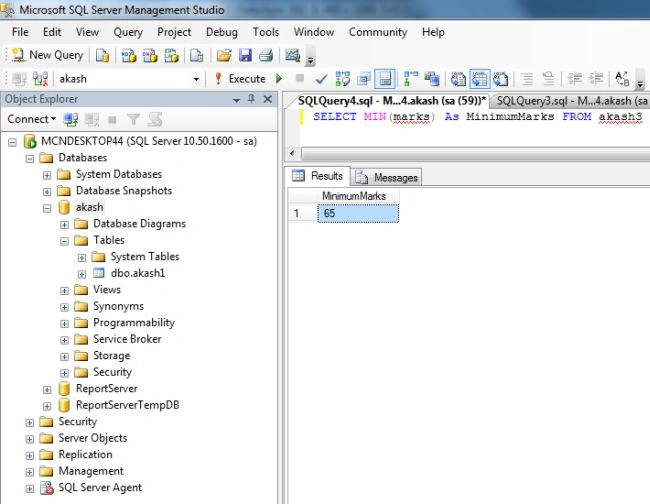Select result cell with value 65
The image size is (650, 504).
(x=358, y=213)
